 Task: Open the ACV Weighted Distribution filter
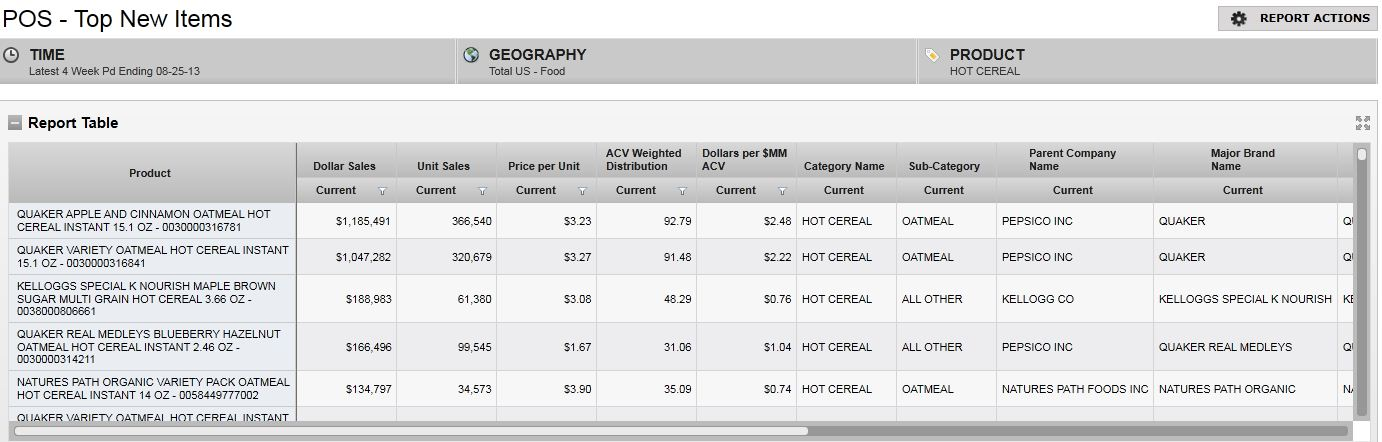682,191
